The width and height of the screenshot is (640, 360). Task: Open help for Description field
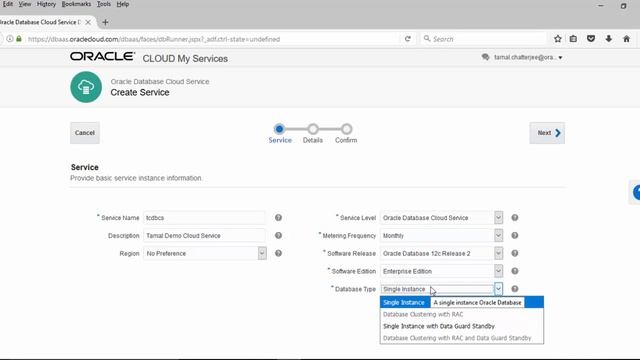pos(278,236)
